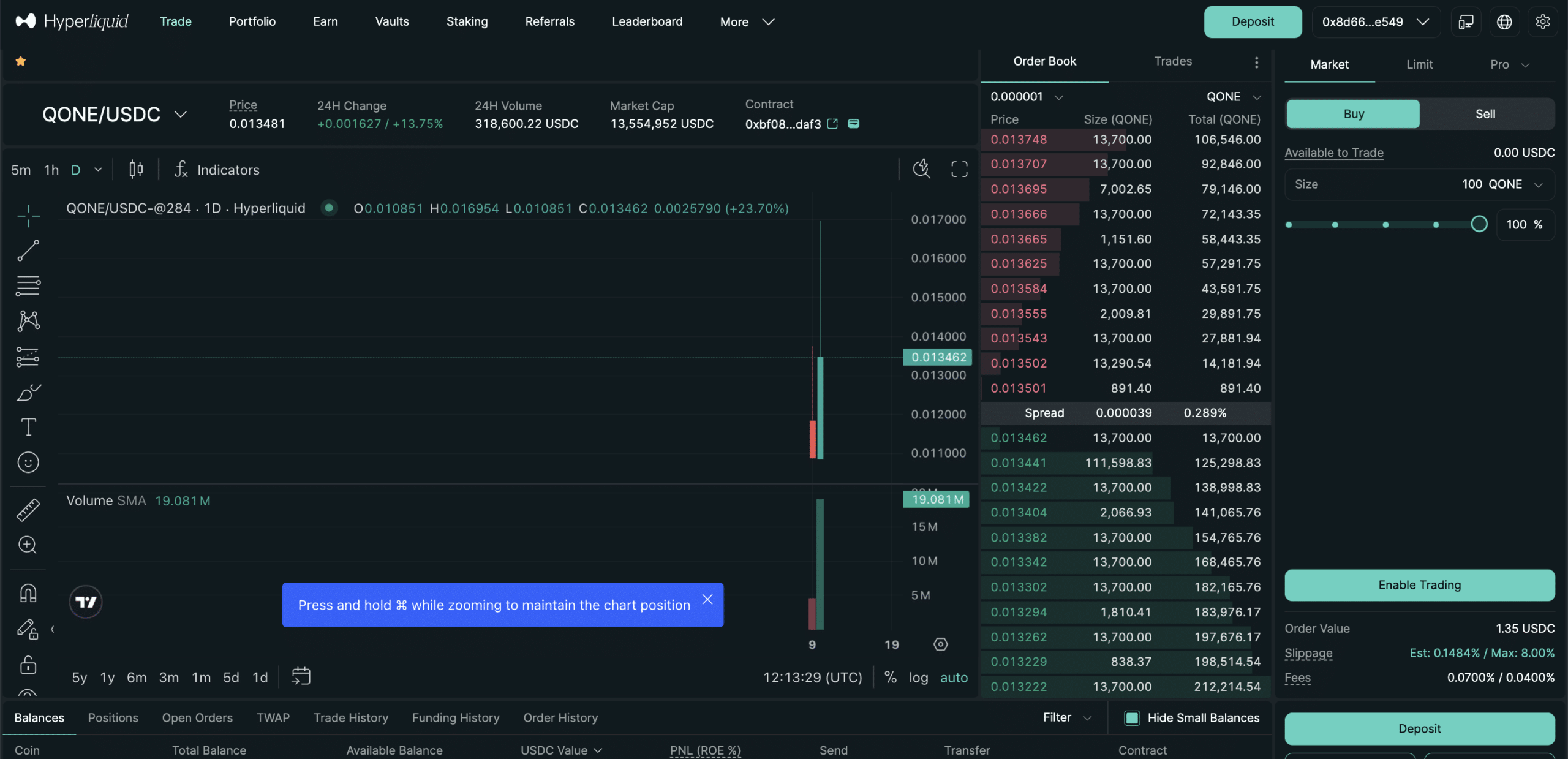
Task: Select the Buy side toggle
Action: click(1353, 114)
